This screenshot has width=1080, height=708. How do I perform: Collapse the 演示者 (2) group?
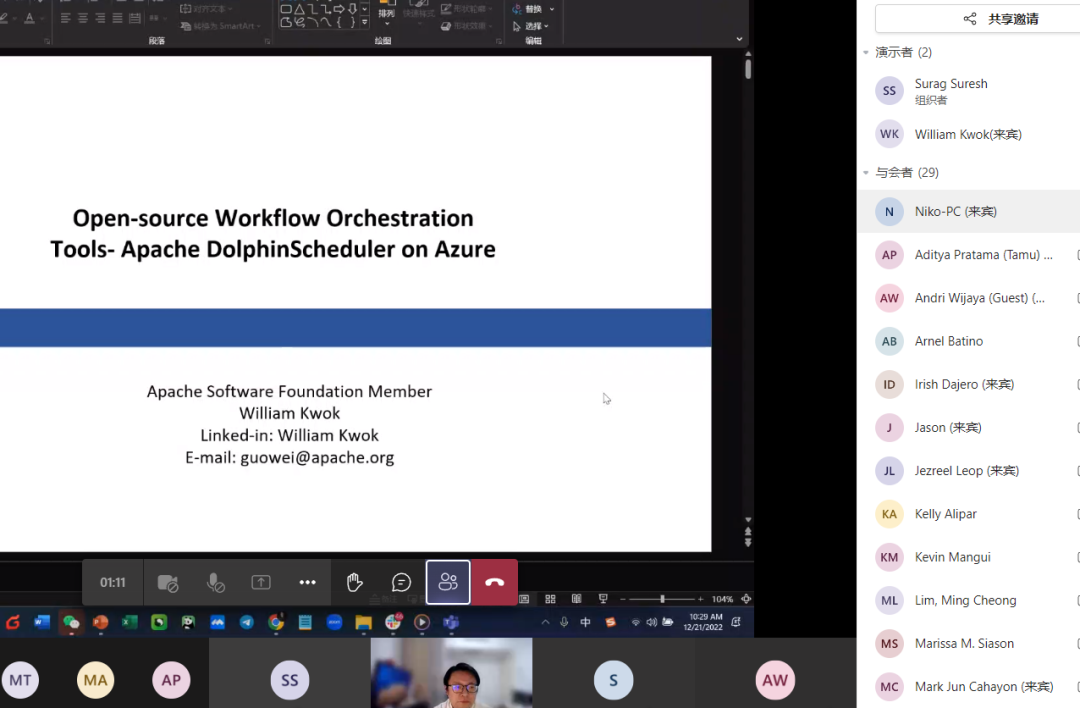(866, 52)
